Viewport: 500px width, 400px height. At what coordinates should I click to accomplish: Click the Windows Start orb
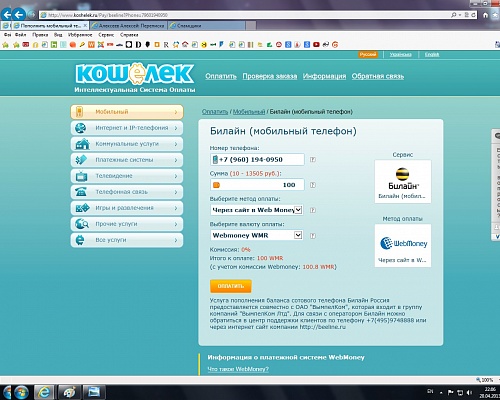click(x=21, y=392)
